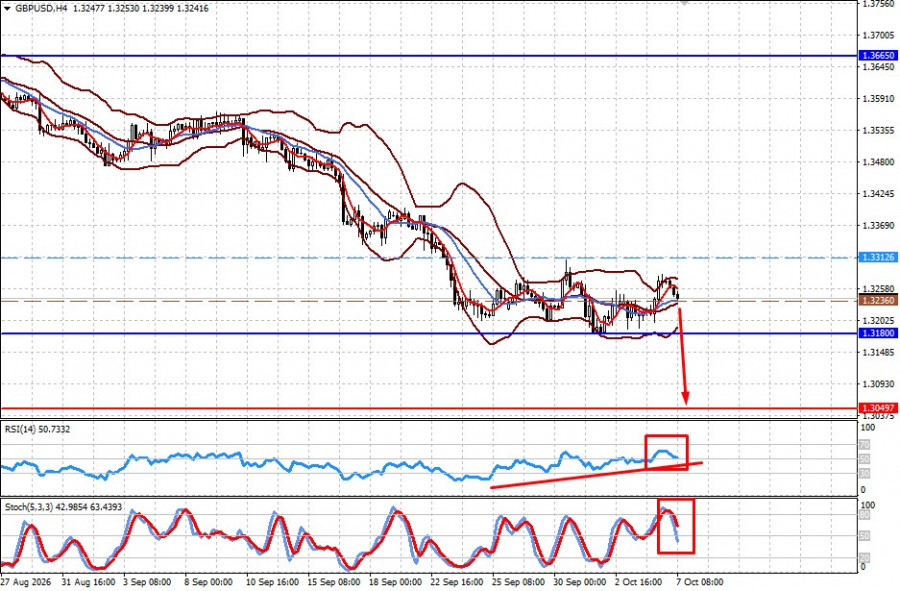
Task: Click the RSI(14) 50.7332 indicator label
Action: tap(37, 429)
